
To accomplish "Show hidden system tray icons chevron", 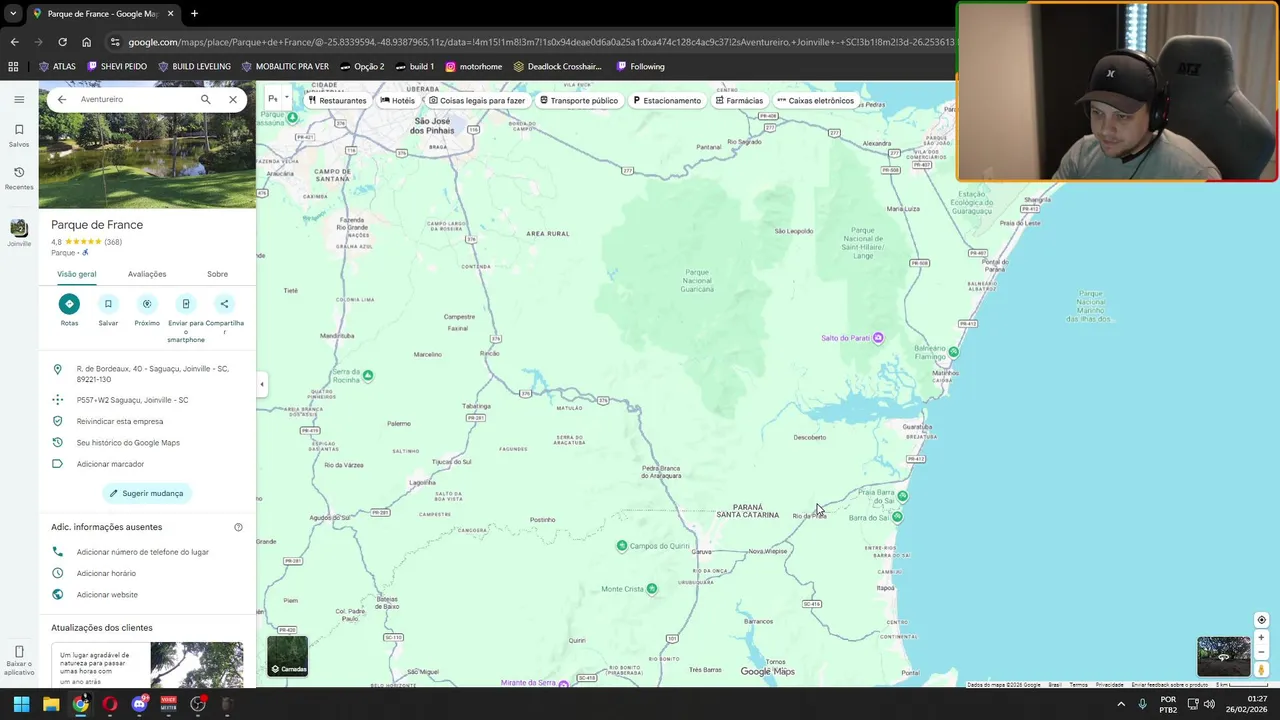I will [1121, 704].
